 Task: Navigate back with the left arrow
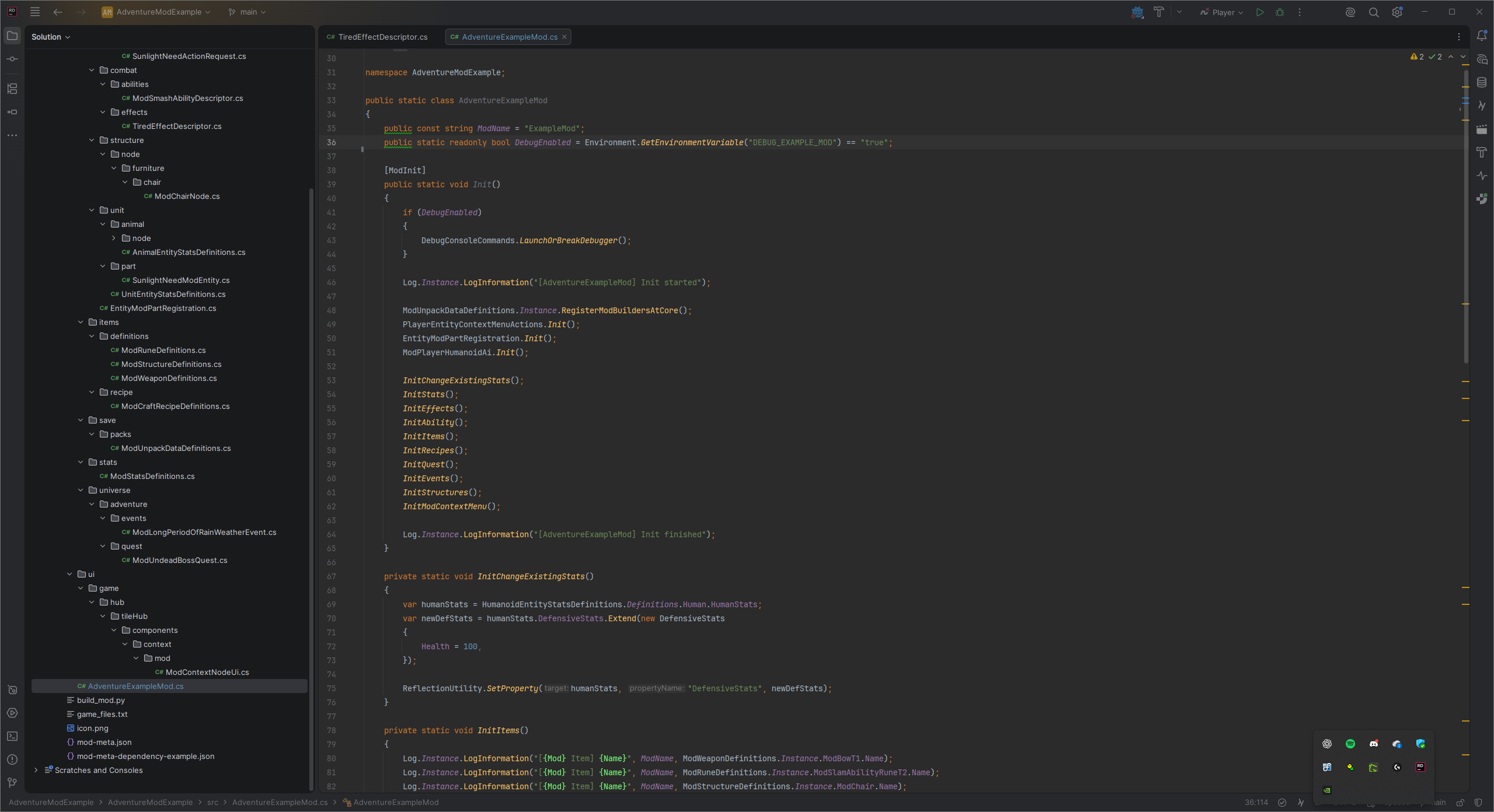click(x=58, y=12)
